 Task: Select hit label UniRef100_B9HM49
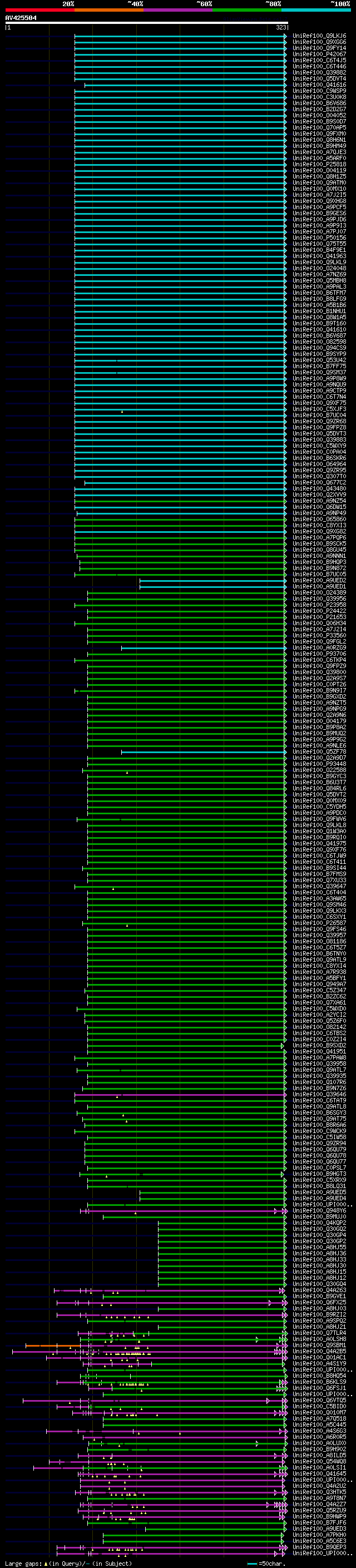[319, 146]
